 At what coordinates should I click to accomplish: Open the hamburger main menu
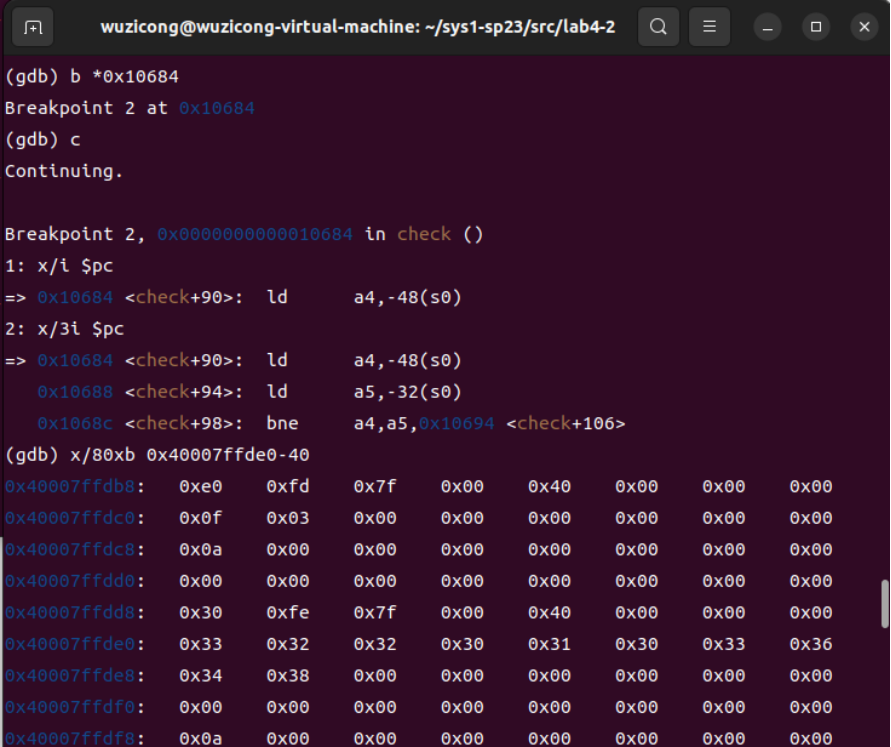709,27
